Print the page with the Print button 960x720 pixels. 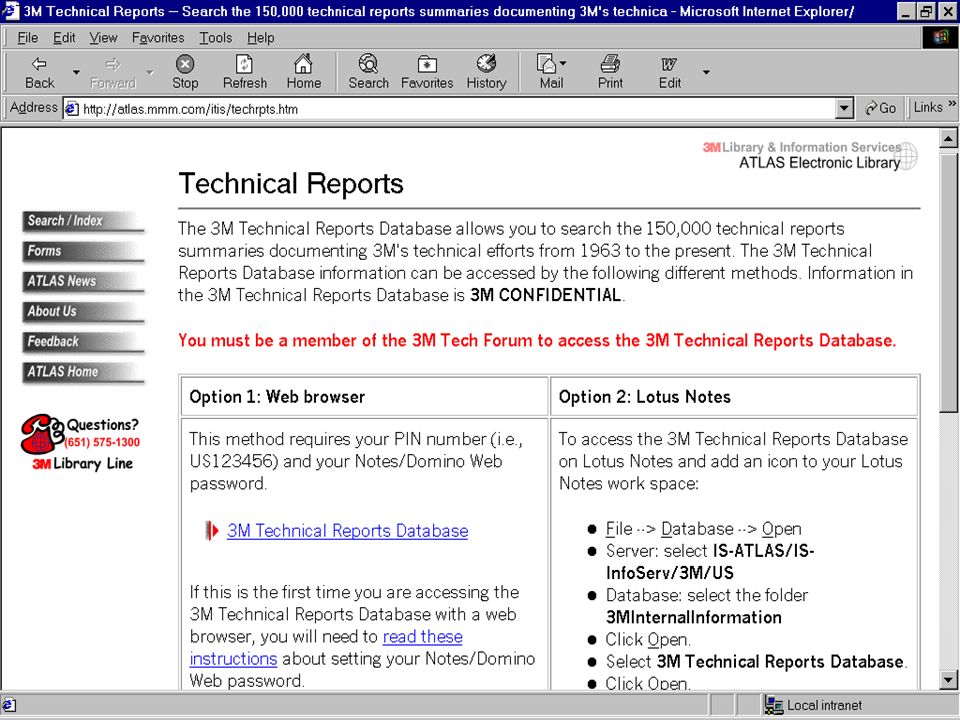[610, 72]
